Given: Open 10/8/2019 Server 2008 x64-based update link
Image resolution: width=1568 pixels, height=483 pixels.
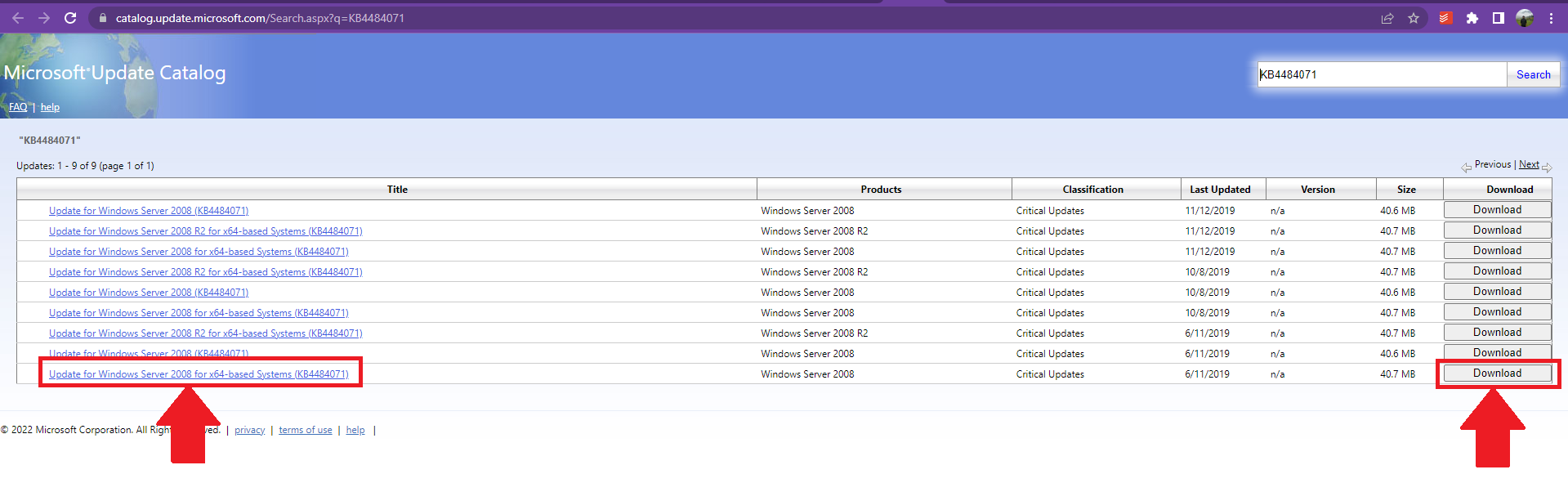Looking at the screenshot, I should click(x=199, y=313).
